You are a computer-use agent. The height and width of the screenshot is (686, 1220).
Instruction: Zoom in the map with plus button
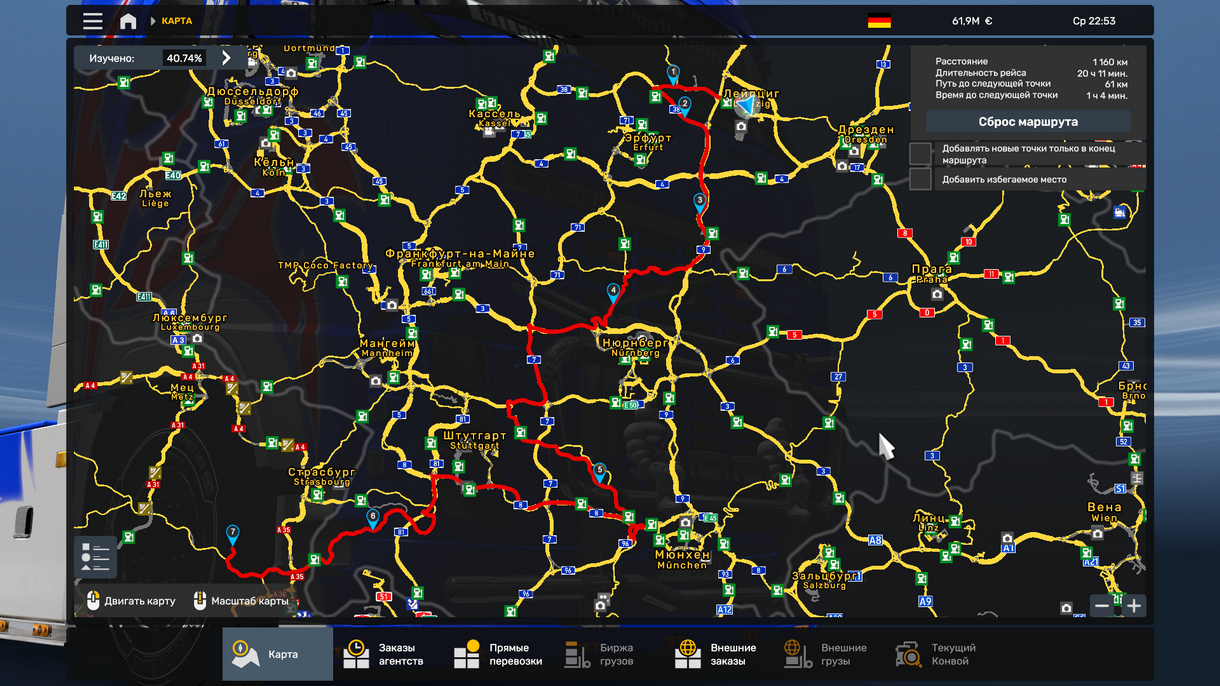point(1134,606)
